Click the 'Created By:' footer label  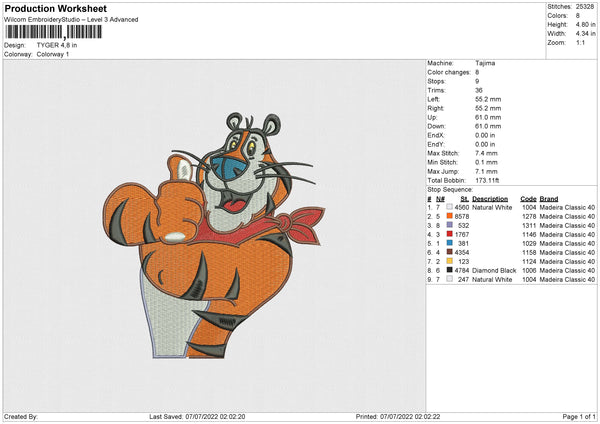click(21, 416)
